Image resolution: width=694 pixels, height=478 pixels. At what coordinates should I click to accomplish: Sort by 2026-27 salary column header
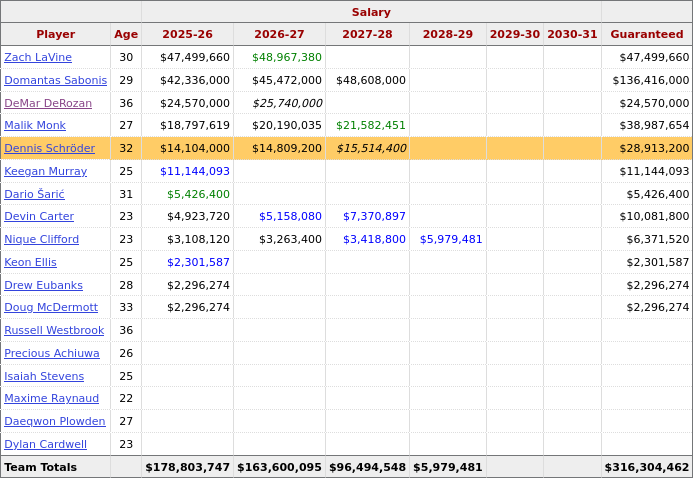pos(279,34)
